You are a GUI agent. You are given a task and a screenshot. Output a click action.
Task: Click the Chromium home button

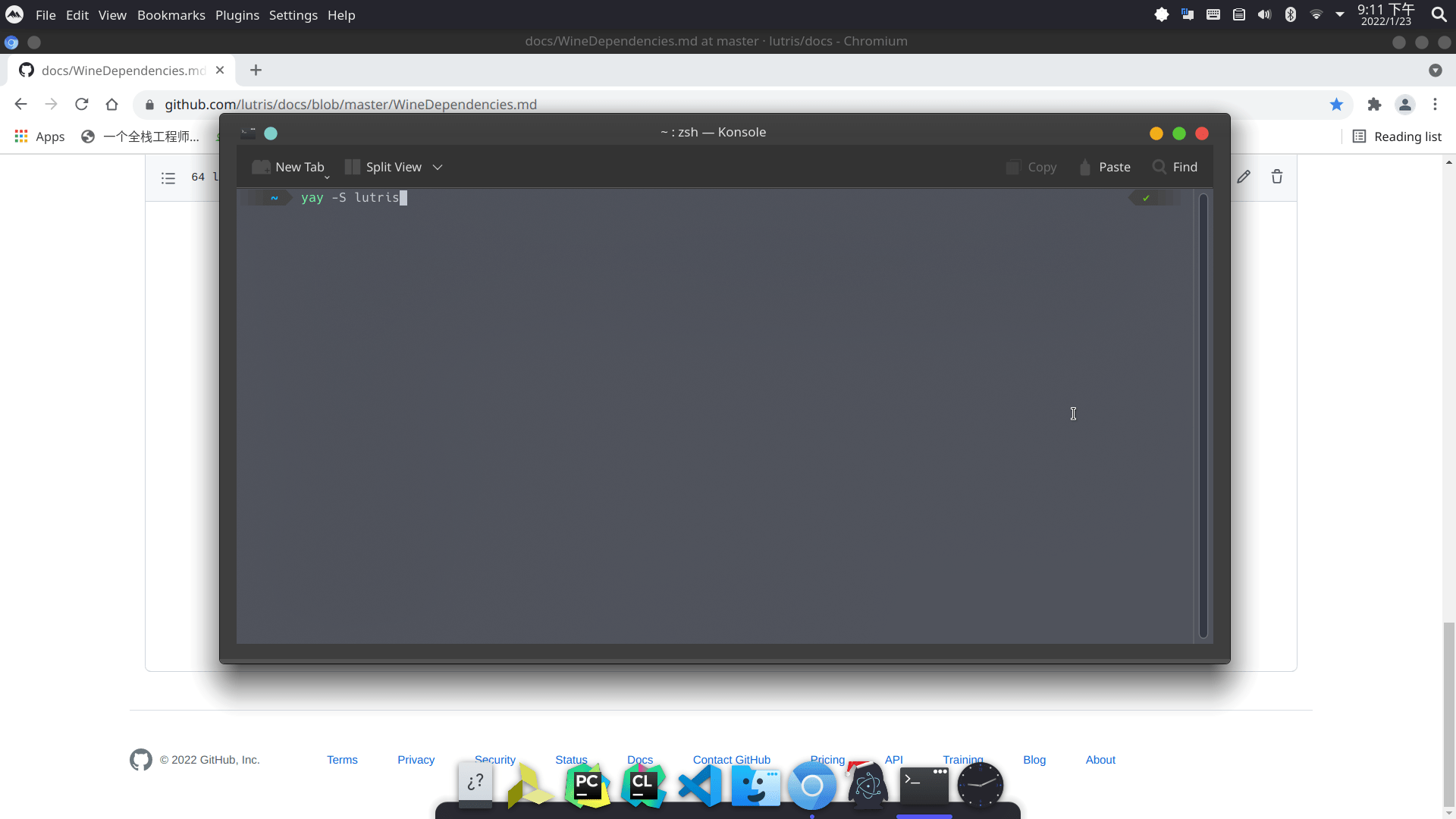click(112, 104)
